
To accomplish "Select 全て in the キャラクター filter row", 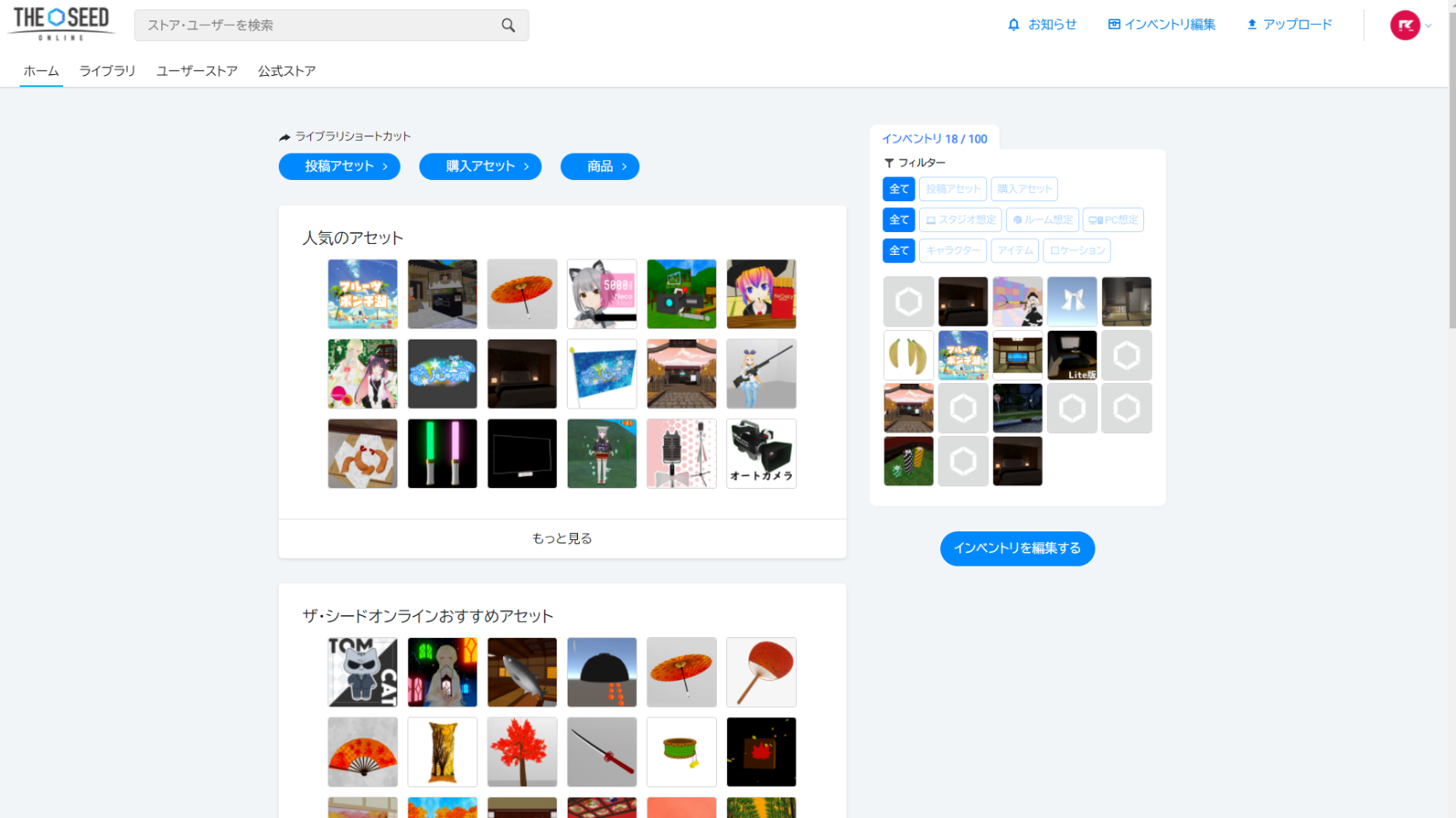I will tap(898, 251).
